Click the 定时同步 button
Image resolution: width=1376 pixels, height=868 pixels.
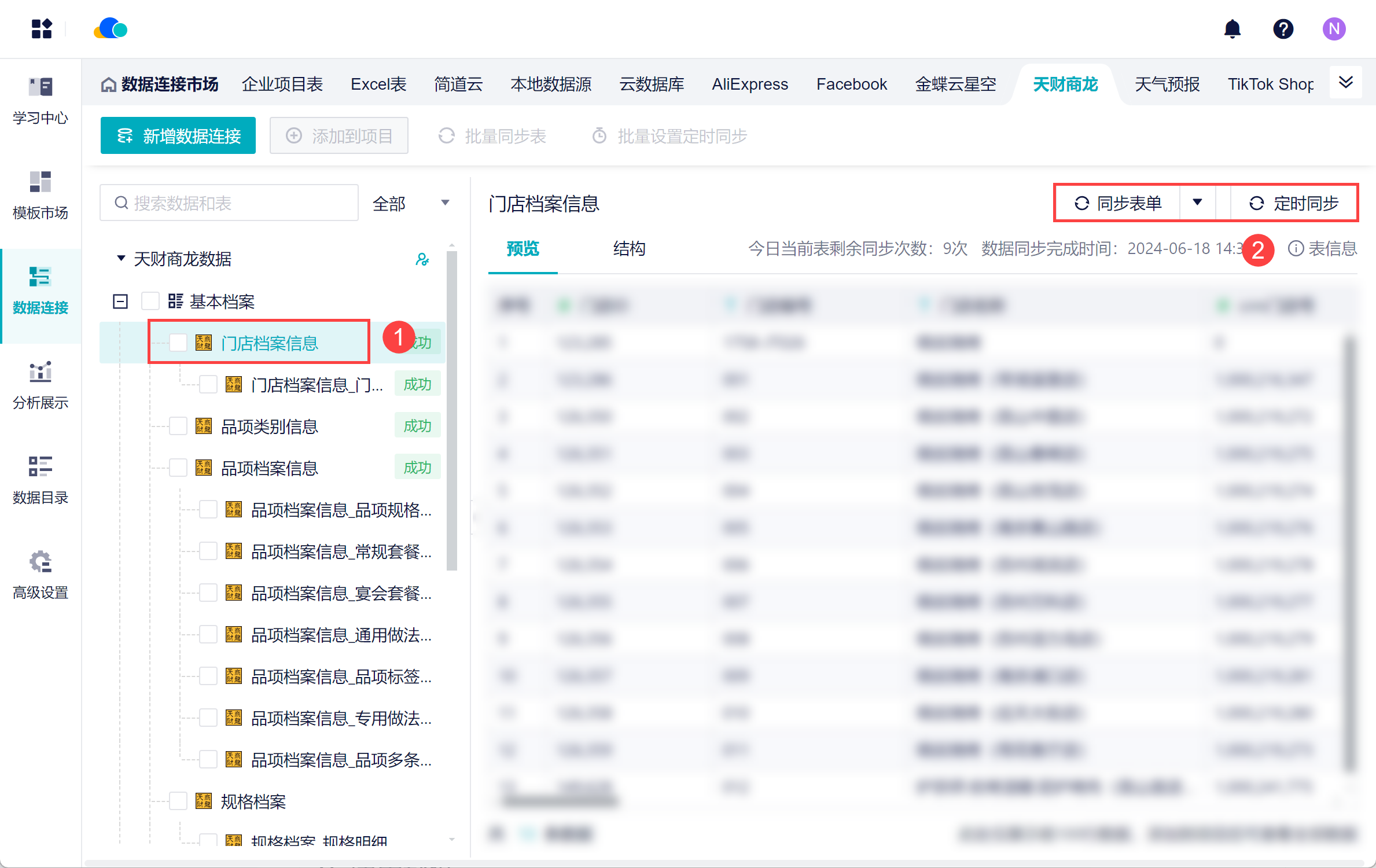[x=1294, y=203]
